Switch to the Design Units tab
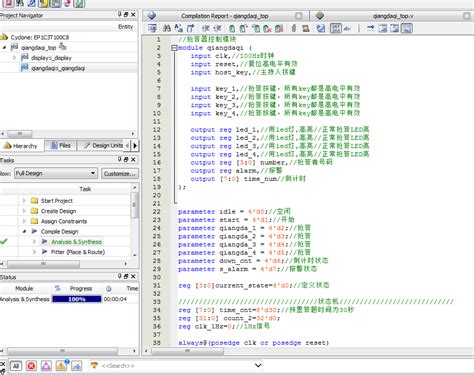Viewport: 474px width, 375px height. pyautogui.click(x=103, y=146)
